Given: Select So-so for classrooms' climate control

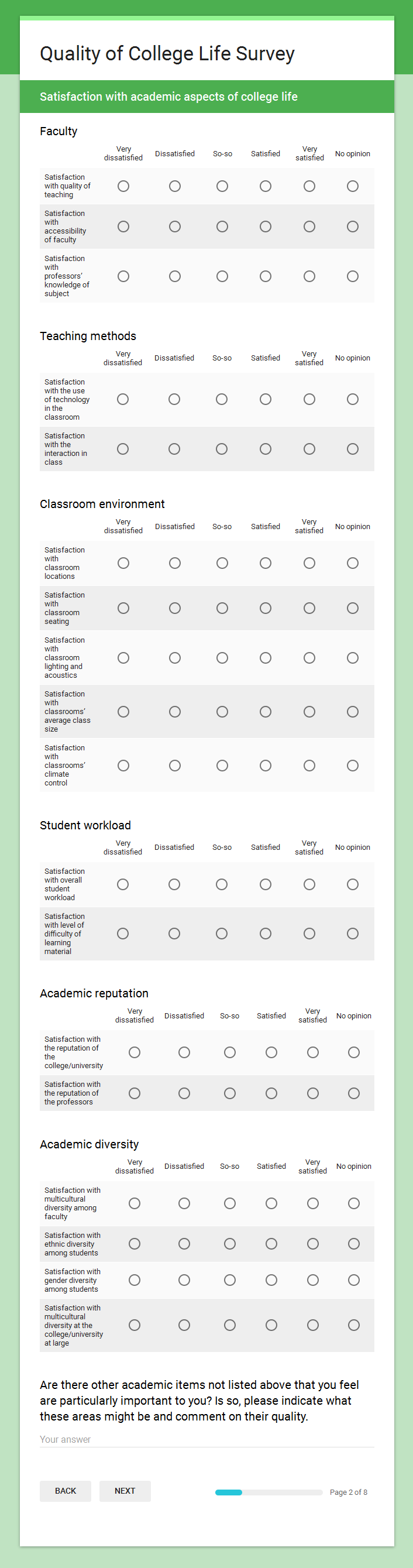Looking at the screenshot, I should click(222, 766).
